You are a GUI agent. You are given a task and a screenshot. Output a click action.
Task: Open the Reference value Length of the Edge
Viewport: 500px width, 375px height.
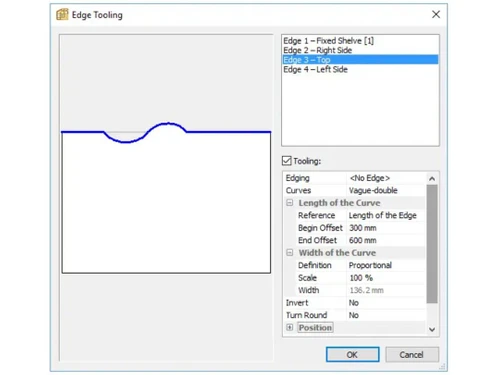click(x=386, y=215)
